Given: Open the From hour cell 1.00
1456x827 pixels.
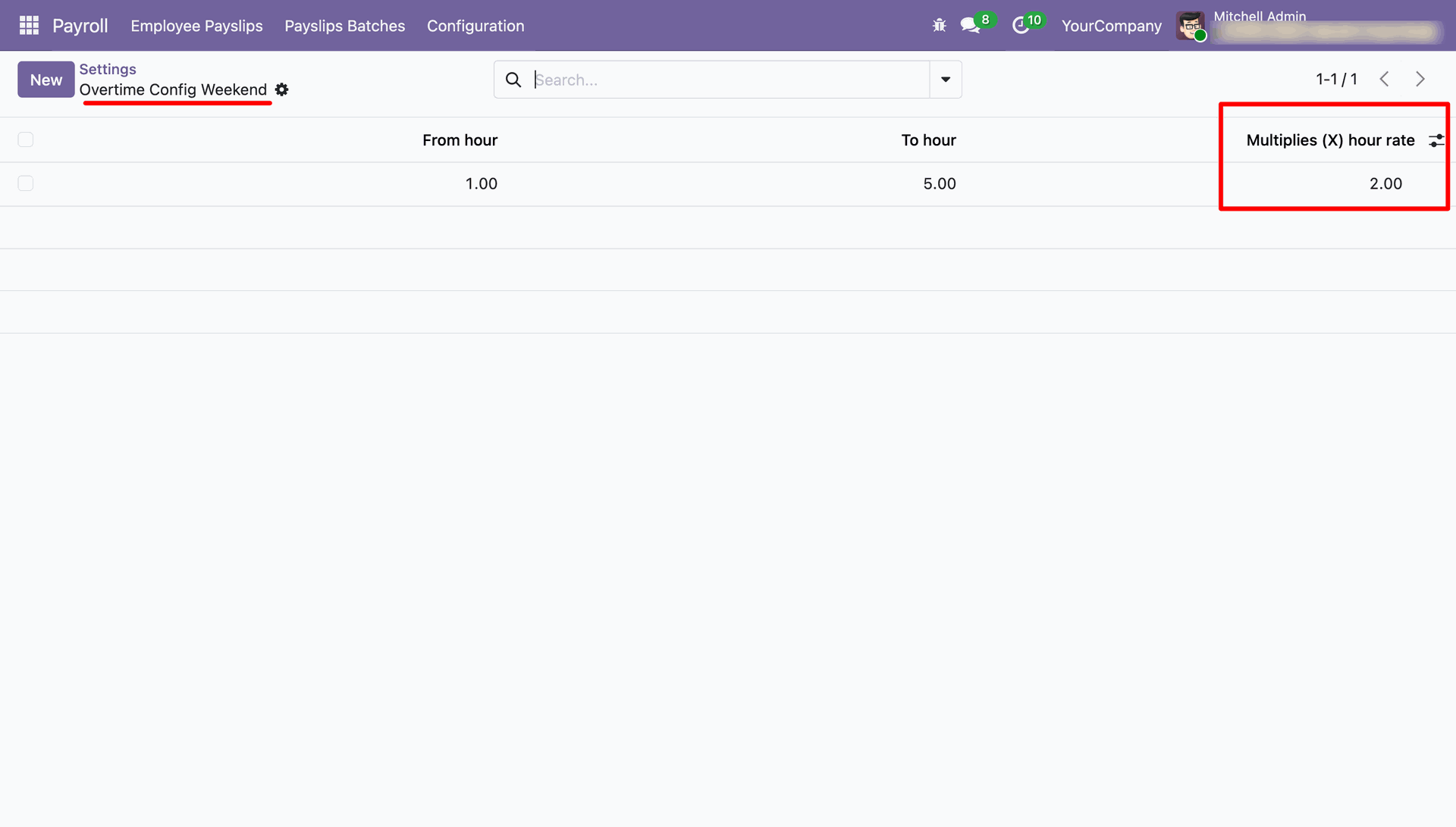Looking at the screenshot, I should coord(481,183).
